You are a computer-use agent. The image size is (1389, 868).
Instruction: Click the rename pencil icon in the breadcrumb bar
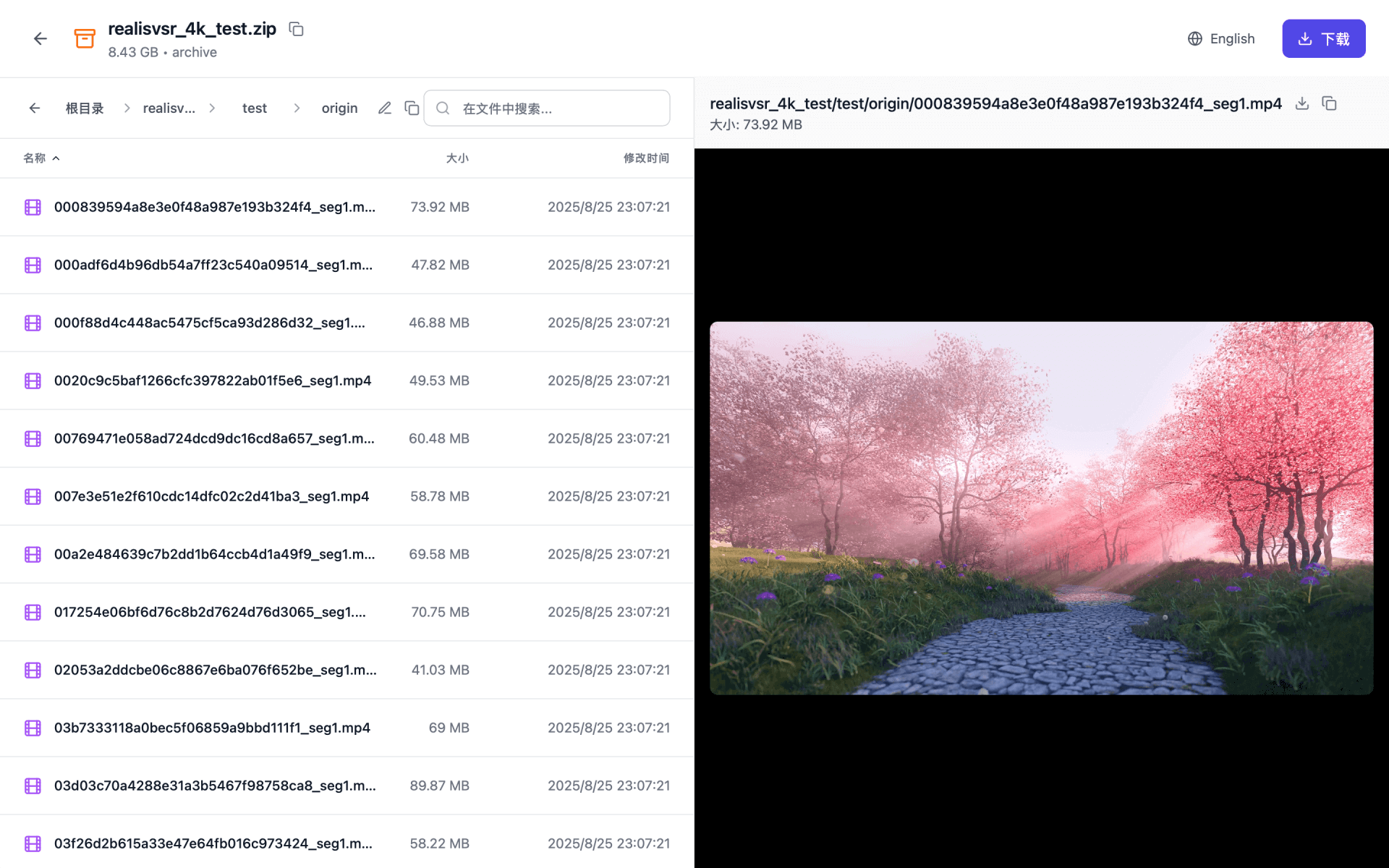click(384, 107)
